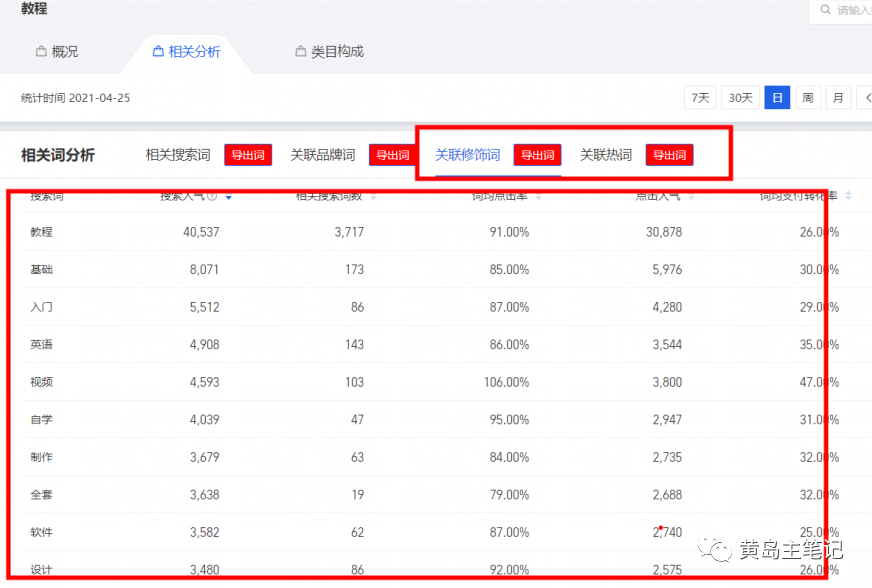872x588 pixels.
Task: Export words for 相关搜索词
Action: 248,155
